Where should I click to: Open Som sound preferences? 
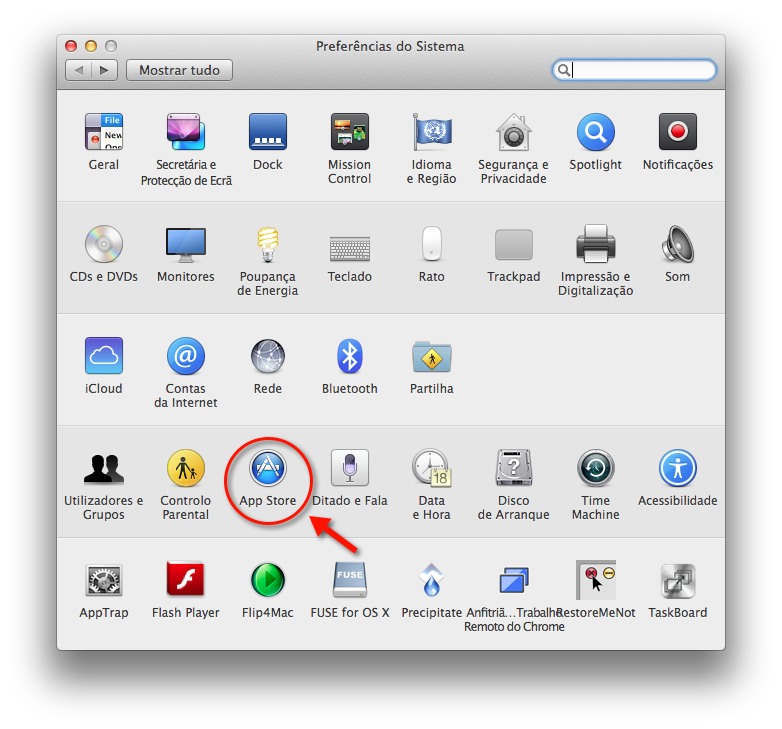[678, 244]
